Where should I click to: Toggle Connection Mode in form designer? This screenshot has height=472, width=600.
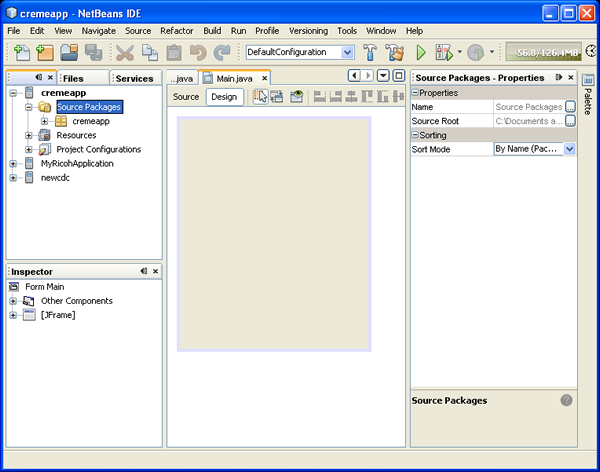pos(277,97)
